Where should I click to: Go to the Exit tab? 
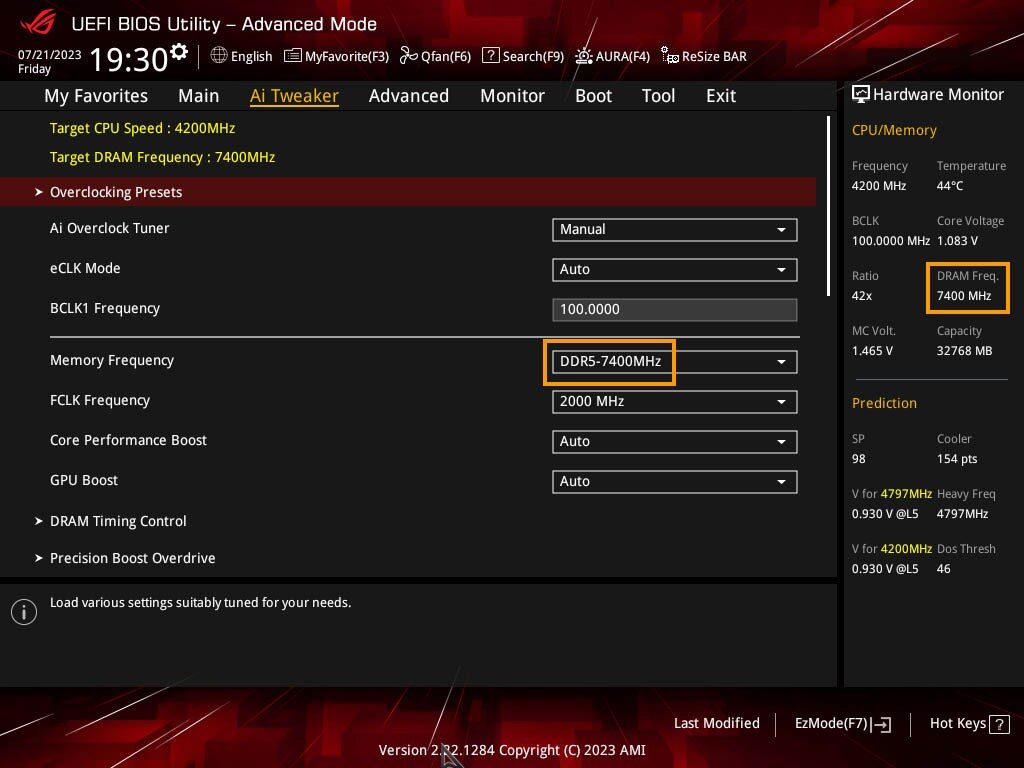click(721, 96)
